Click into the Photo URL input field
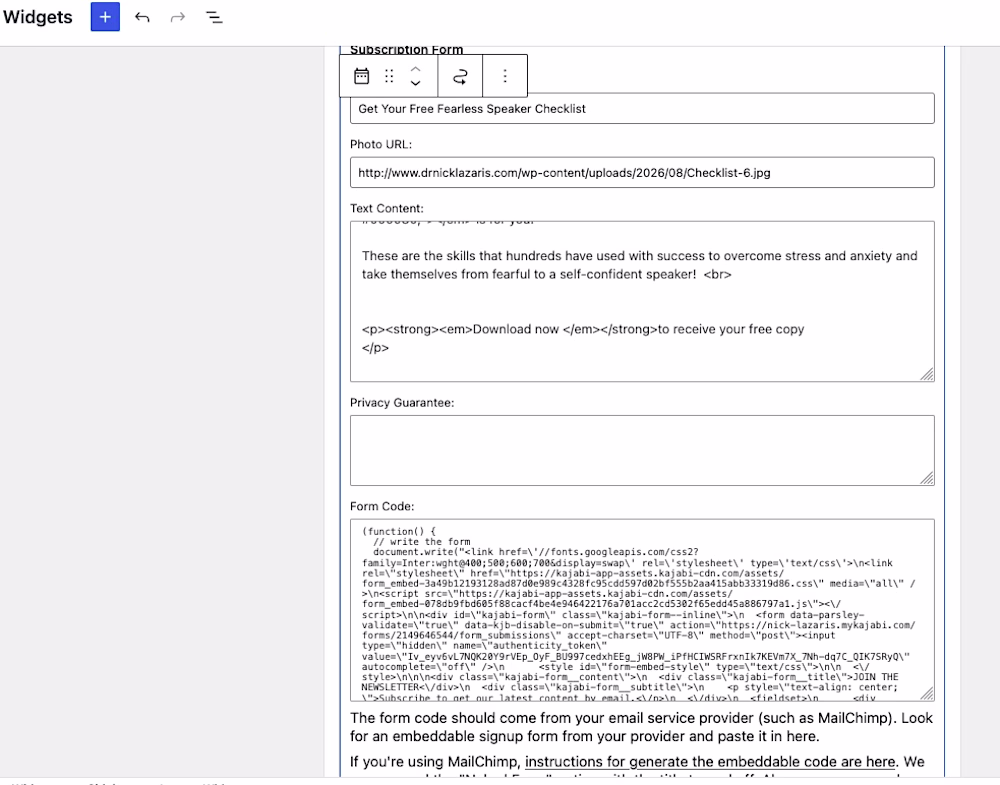Screen dimensions: 1000x785 (x=642, y=172)
